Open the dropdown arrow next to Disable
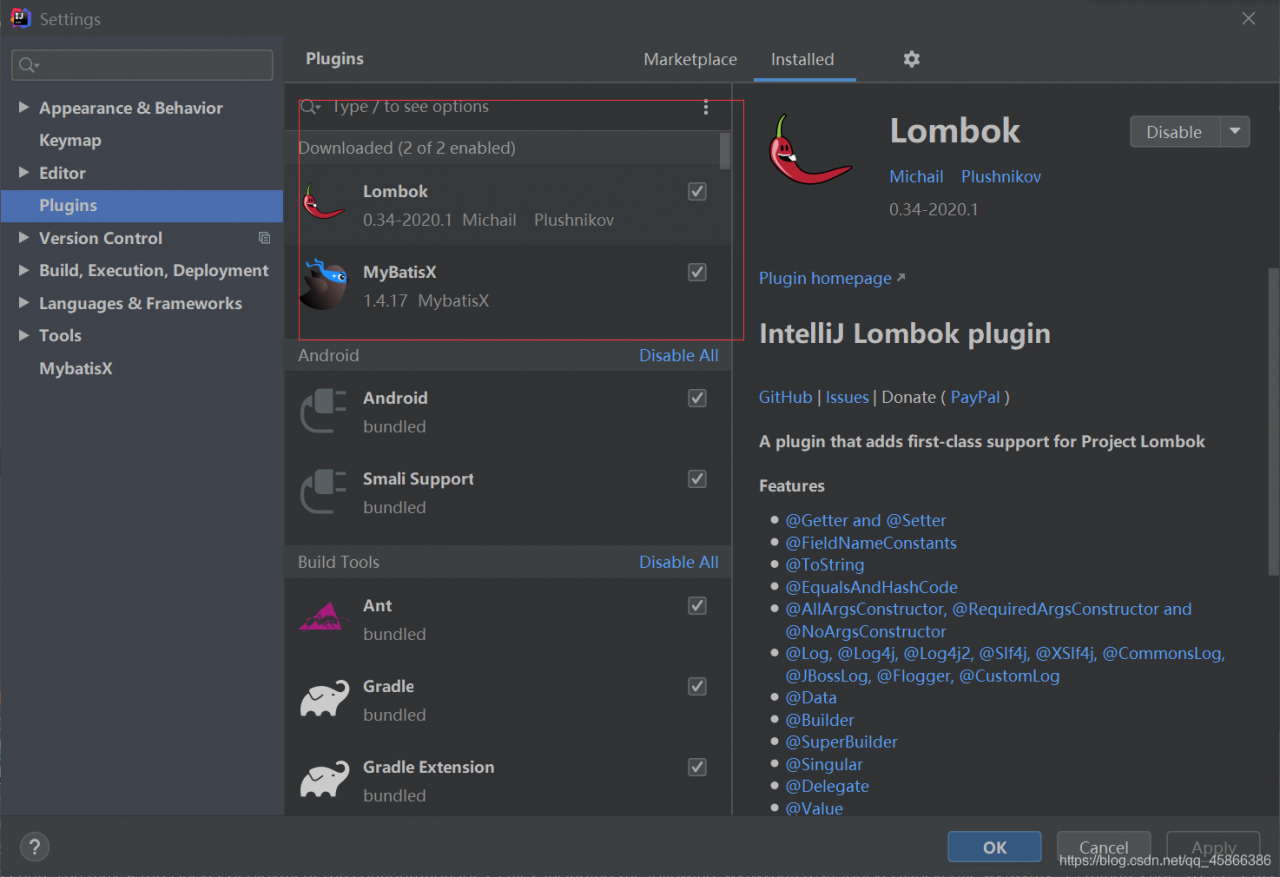This screenshot has height=877, width=1280. [1235, 132]
